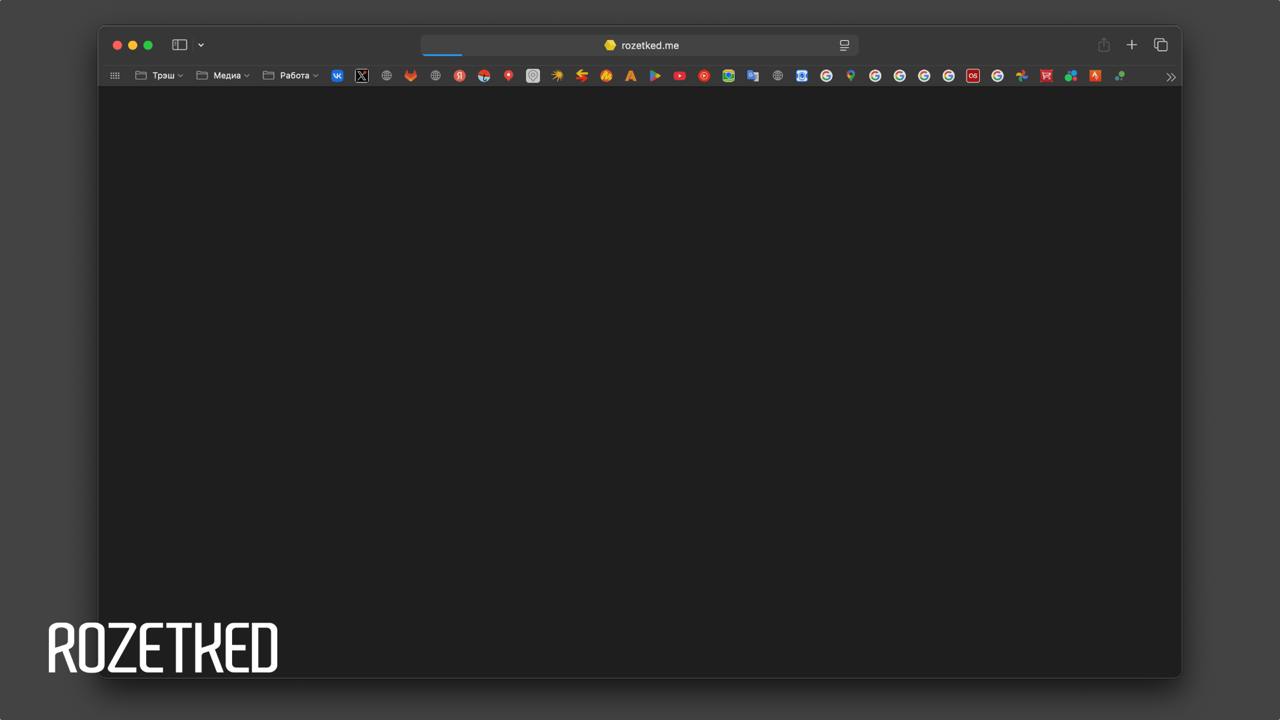Open the Google Translate bookmark
This screenshot has height=720, width=1280.
click(753, 76)
